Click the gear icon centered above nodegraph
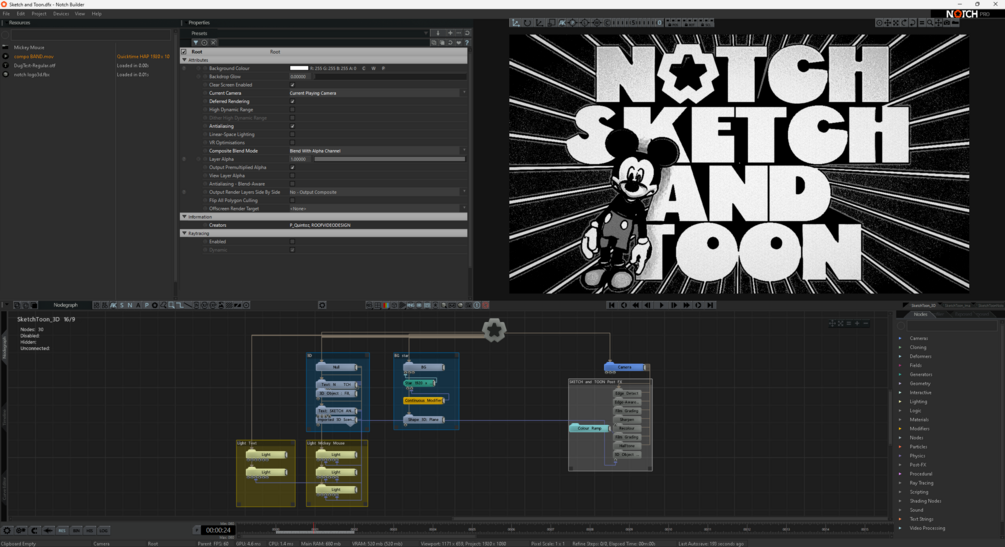This screenshot has width=1005, height=547. click(x=322, y=305)
